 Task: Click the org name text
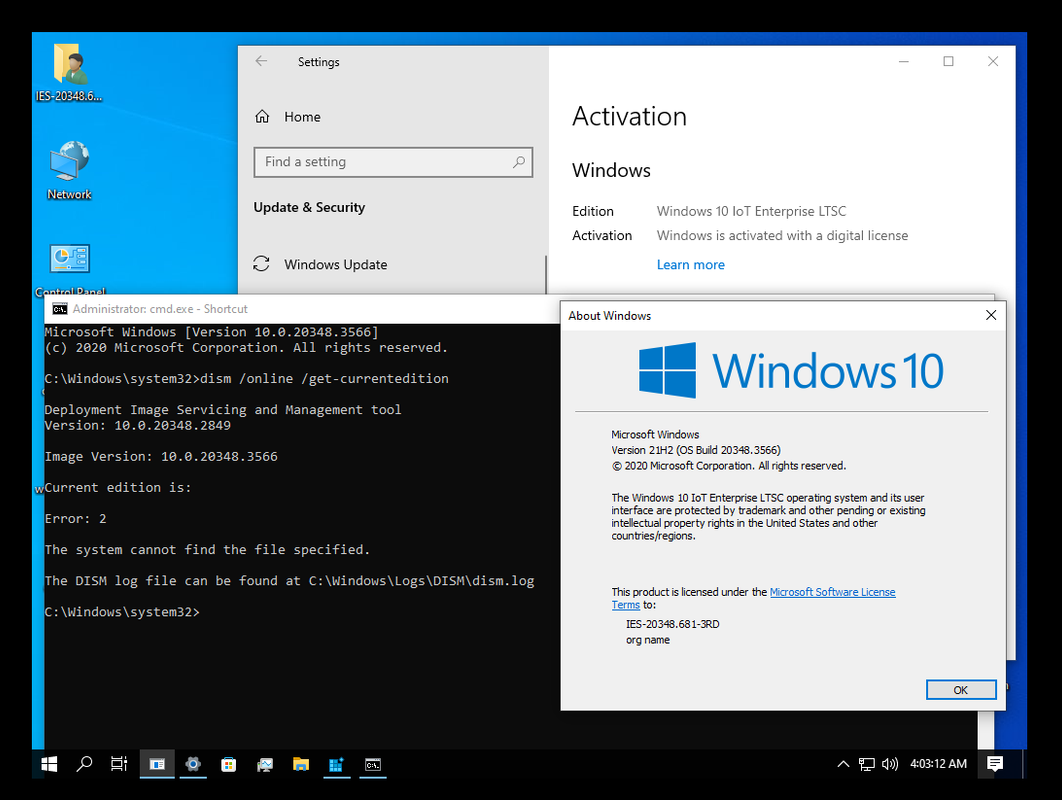click(x=647, y=640)
